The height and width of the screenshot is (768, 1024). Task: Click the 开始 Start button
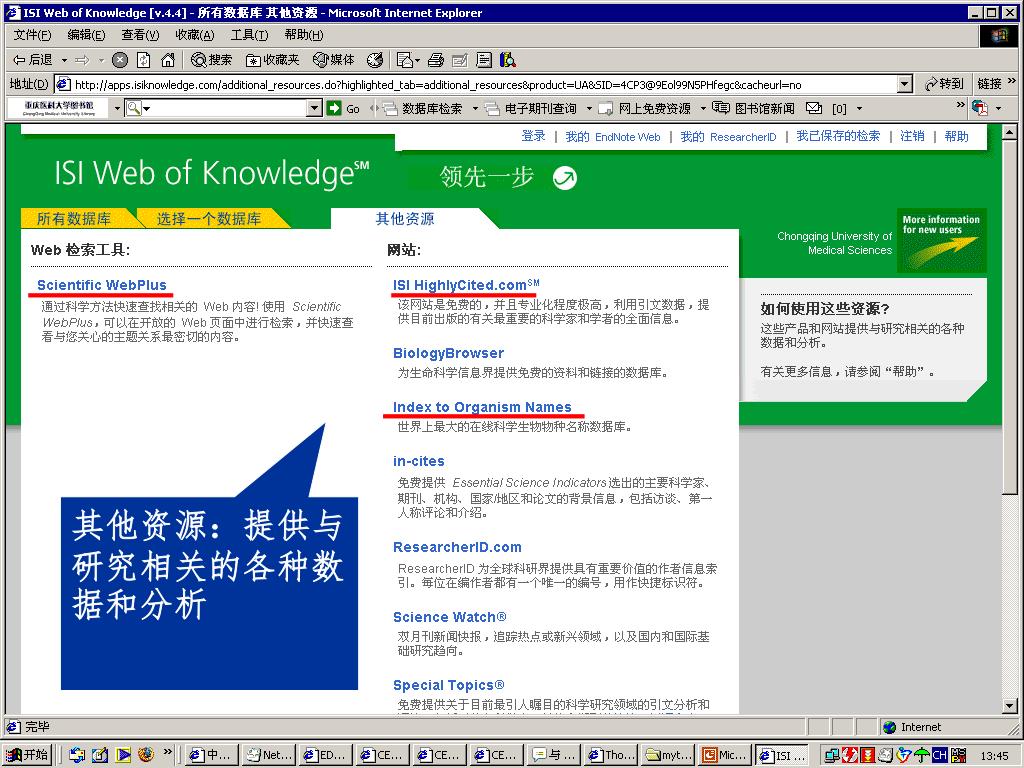[x=27, y=755]
